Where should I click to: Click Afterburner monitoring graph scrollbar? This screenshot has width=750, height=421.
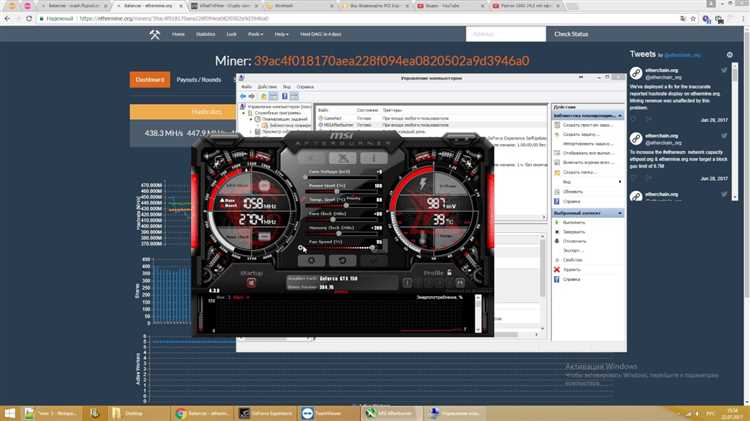(x=478, y=313)
